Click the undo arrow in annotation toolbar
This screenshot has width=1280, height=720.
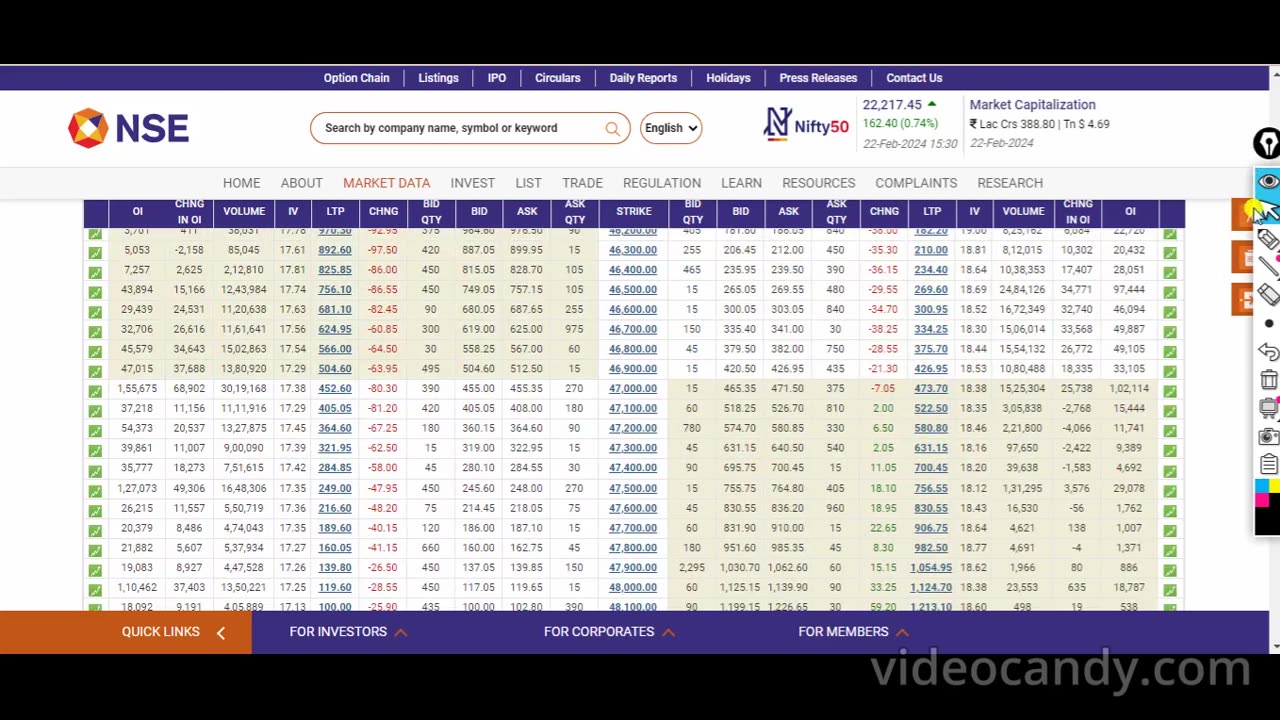click(x=1268, y=352)
